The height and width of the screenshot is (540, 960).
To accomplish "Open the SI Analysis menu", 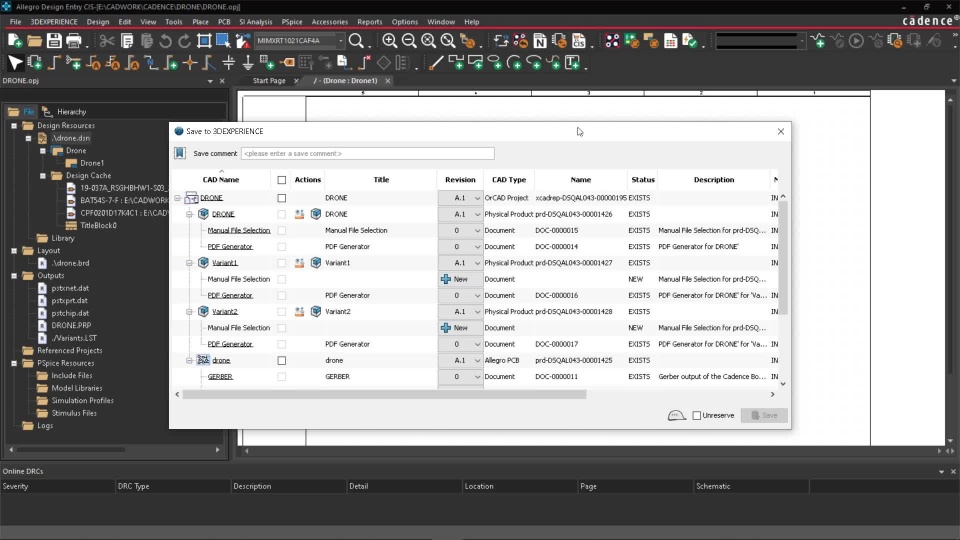I will [x=255, y=21].
